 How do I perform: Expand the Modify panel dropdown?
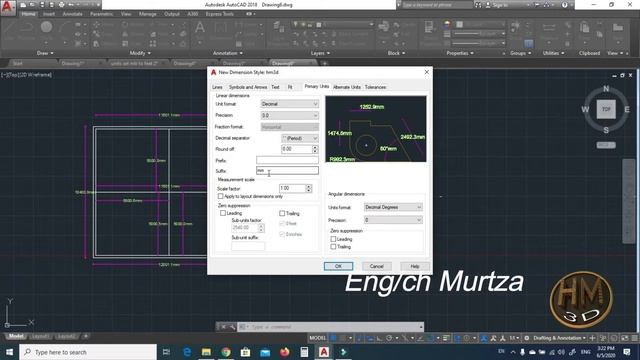[140, 53]
